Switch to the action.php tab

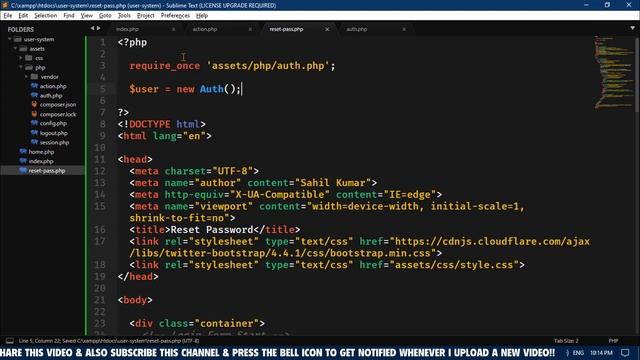205,29
